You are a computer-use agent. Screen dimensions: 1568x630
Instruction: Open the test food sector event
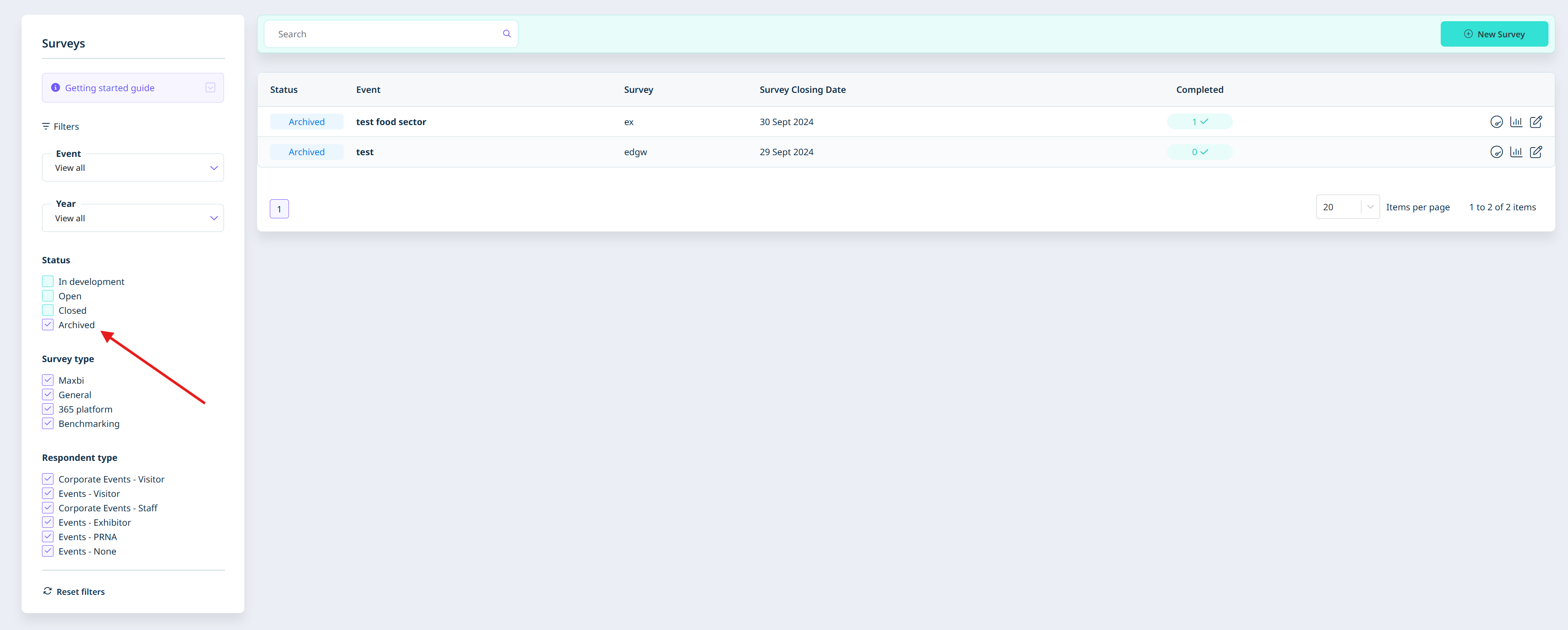click(x=391, y=122)
